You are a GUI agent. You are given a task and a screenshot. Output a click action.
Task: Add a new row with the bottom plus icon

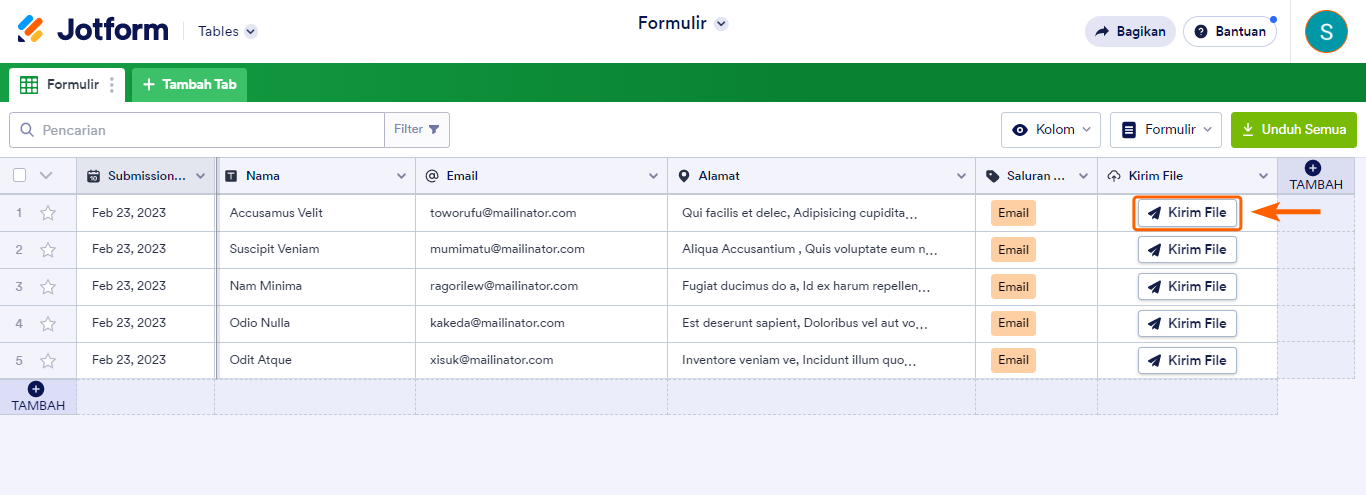(36, 389)
